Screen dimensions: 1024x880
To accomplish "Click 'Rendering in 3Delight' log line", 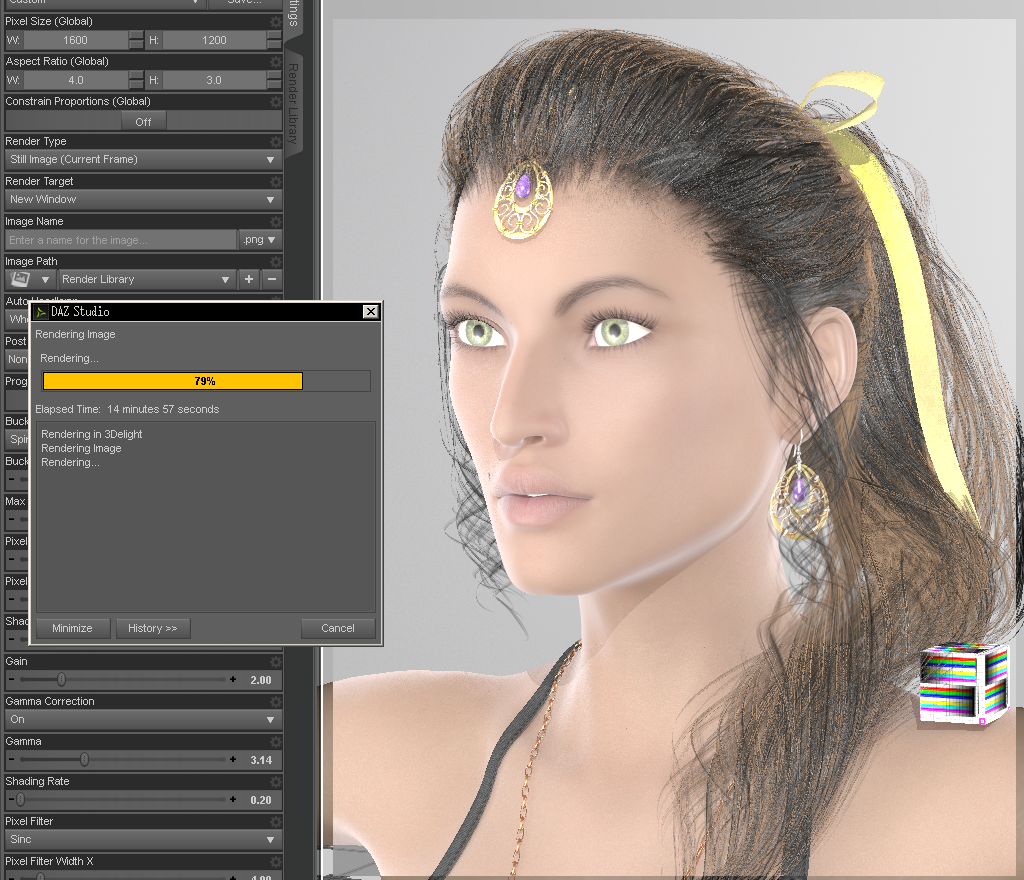I will 91,434.
